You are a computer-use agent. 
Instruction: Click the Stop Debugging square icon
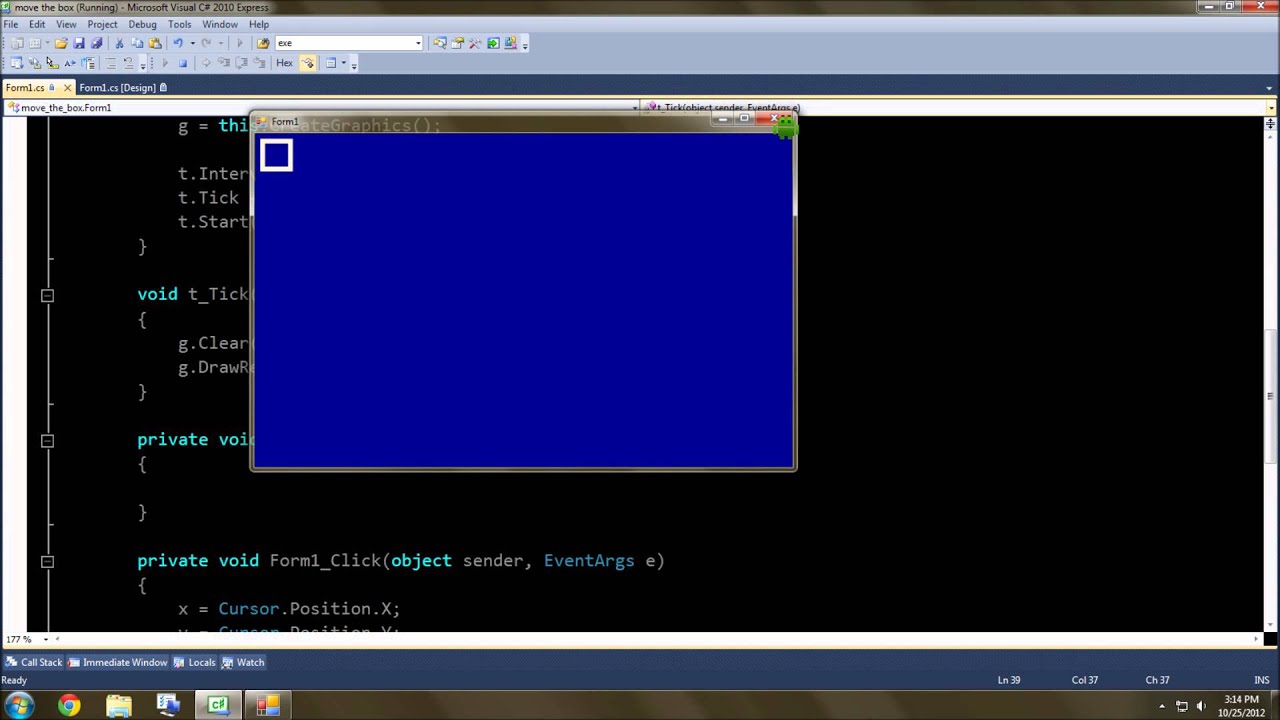pos(182,63)
